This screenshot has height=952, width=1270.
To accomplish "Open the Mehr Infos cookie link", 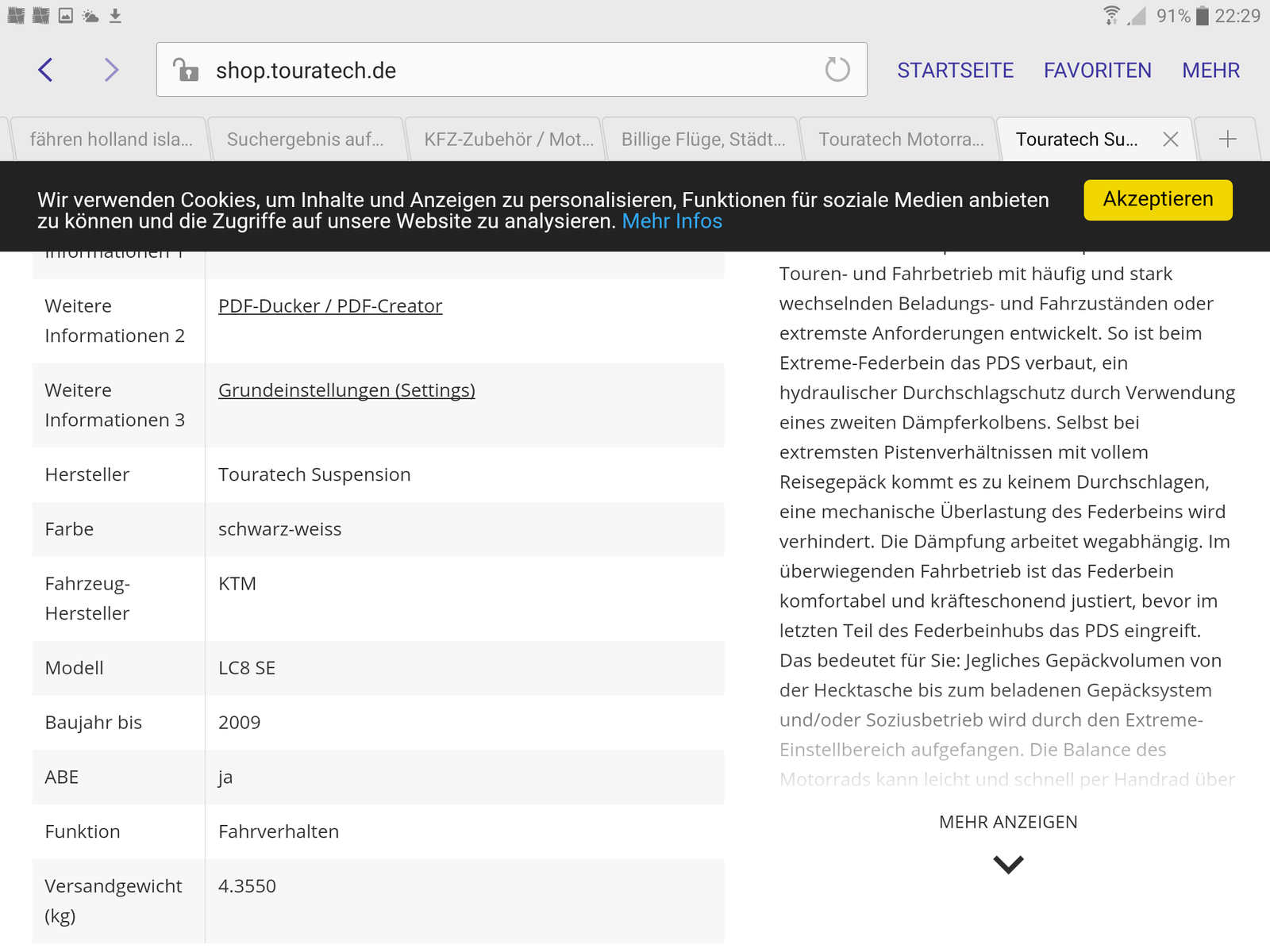I will click(x=672, y=221).
